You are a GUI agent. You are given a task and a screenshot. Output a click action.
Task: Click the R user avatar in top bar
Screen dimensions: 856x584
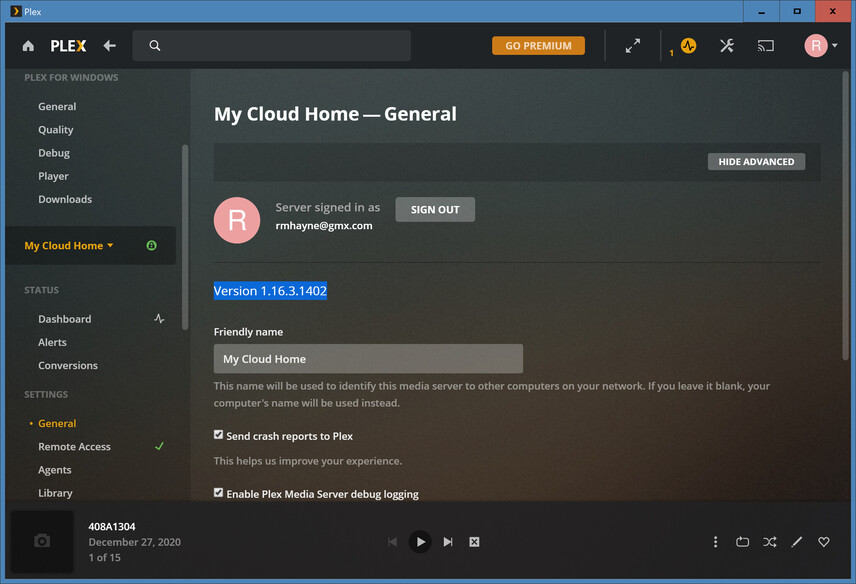816,46
